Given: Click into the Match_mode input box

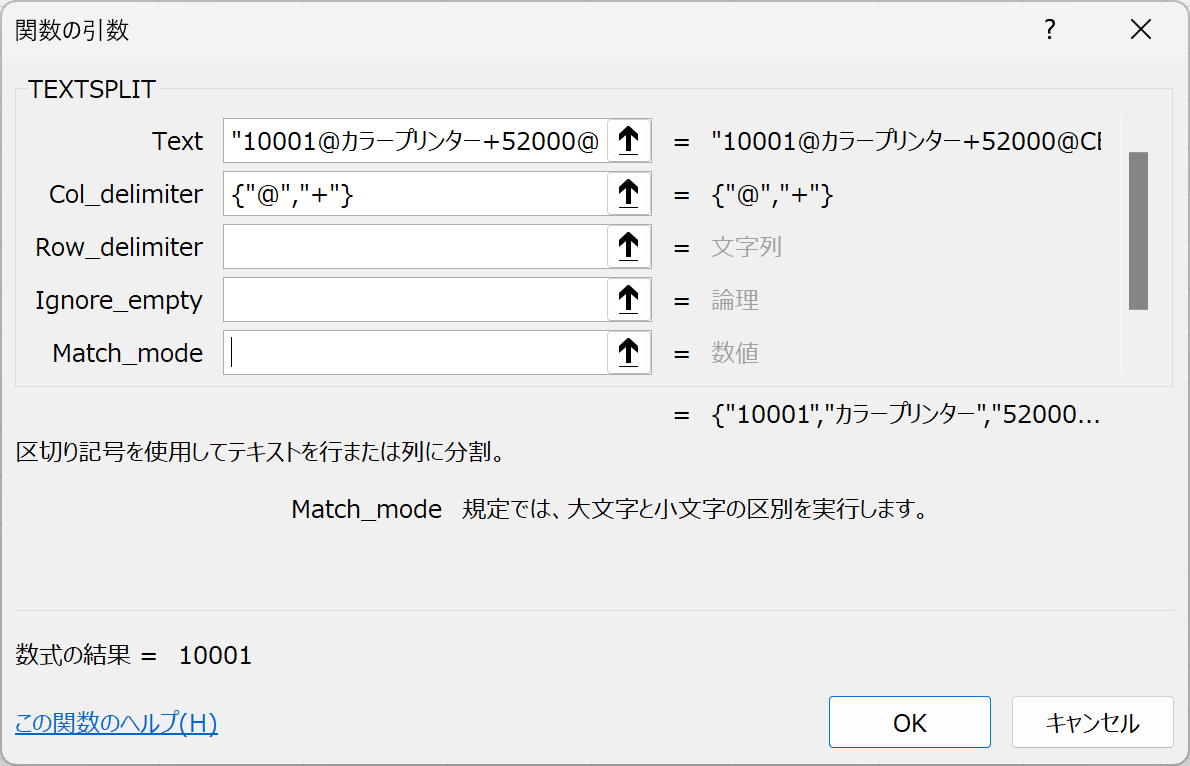Looking at the screenshot, I should click(415, 353).
